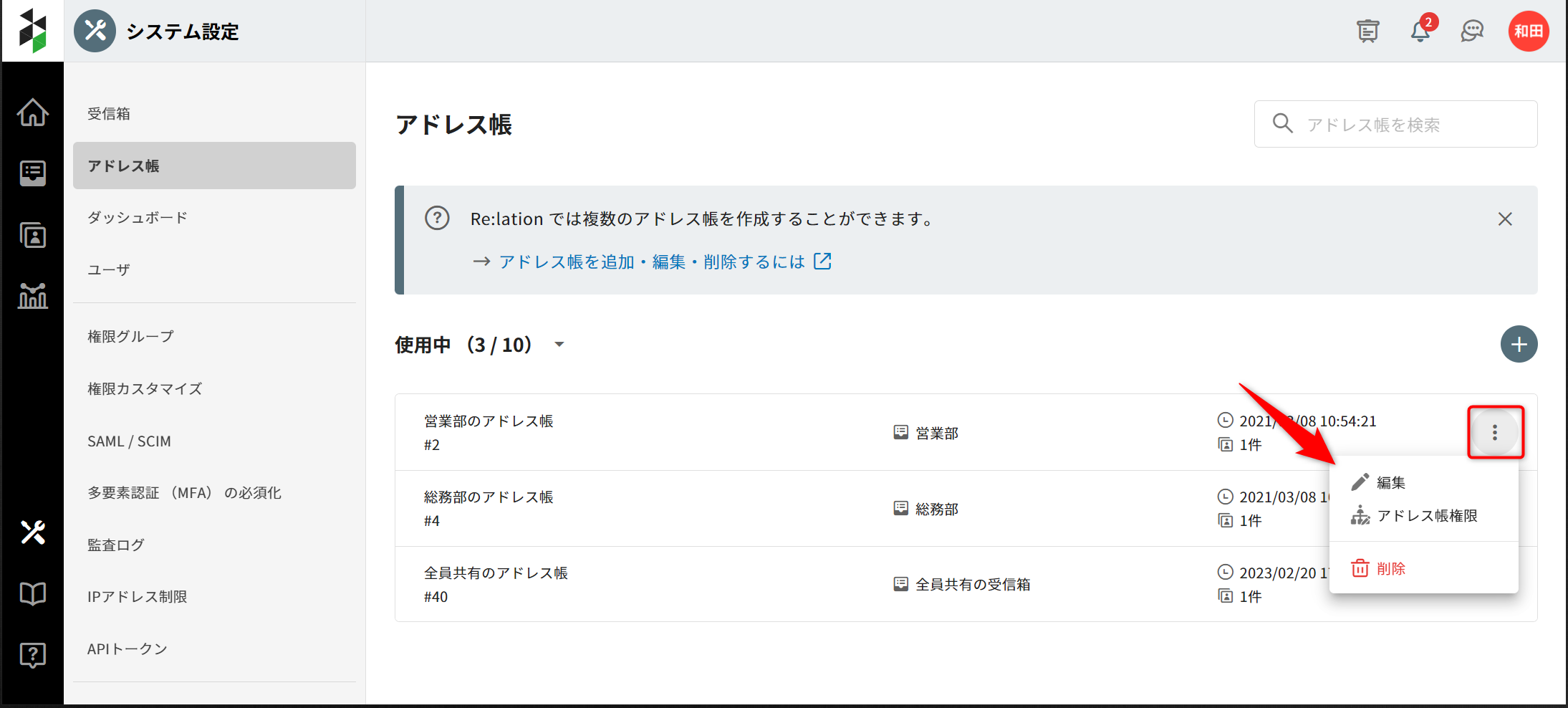Open the analytics chart sidebar icon
Image resolution: width=1568 pixels, height=708 pixels.
[x=33, y=295]
